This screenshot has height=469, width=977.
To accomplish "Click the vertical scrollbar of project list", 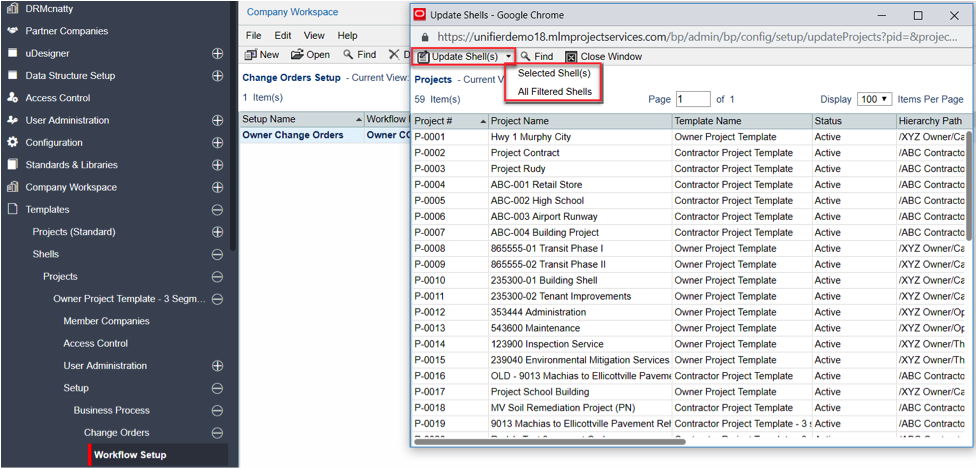I will [969, 186].
